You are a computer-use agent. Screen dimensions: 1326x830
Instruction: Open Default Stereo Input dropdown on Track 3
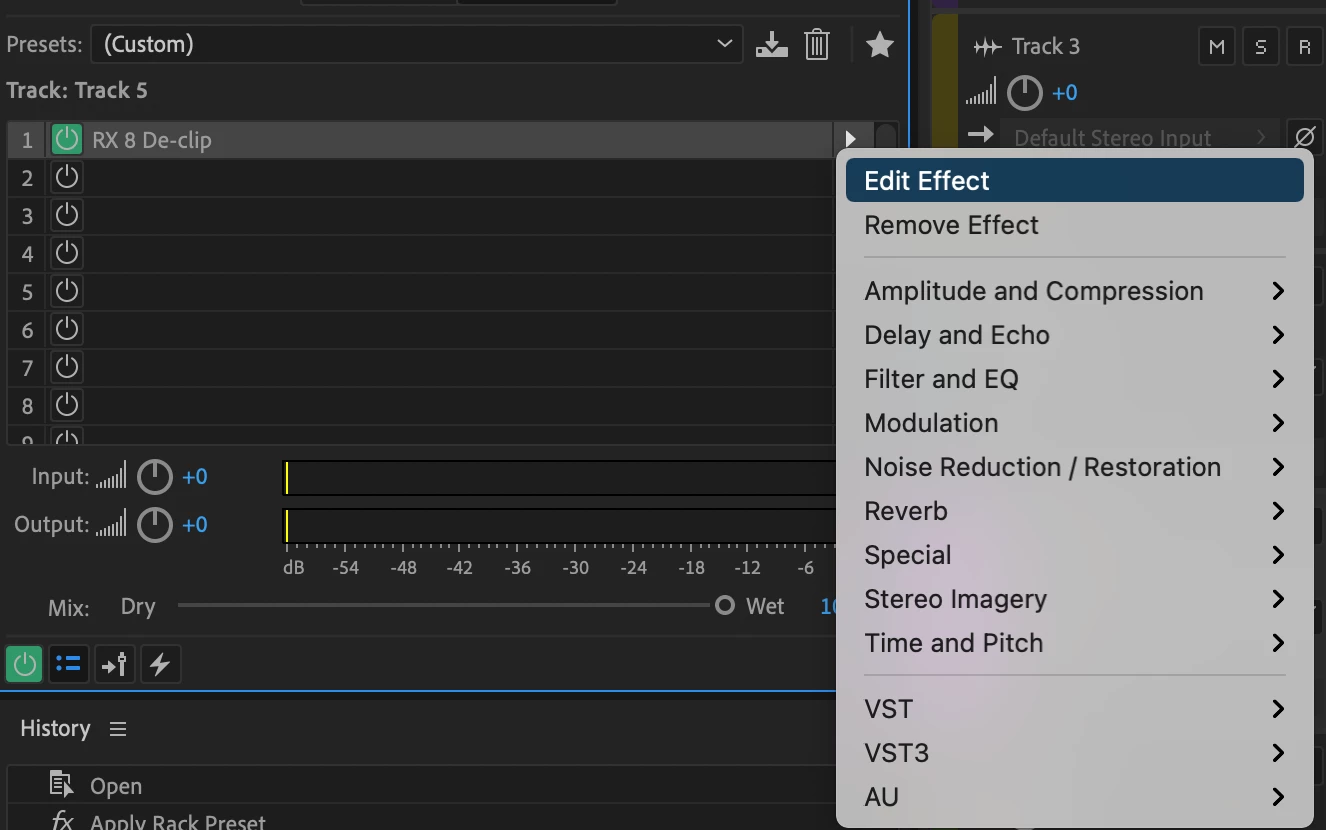tap(1140, 137)
